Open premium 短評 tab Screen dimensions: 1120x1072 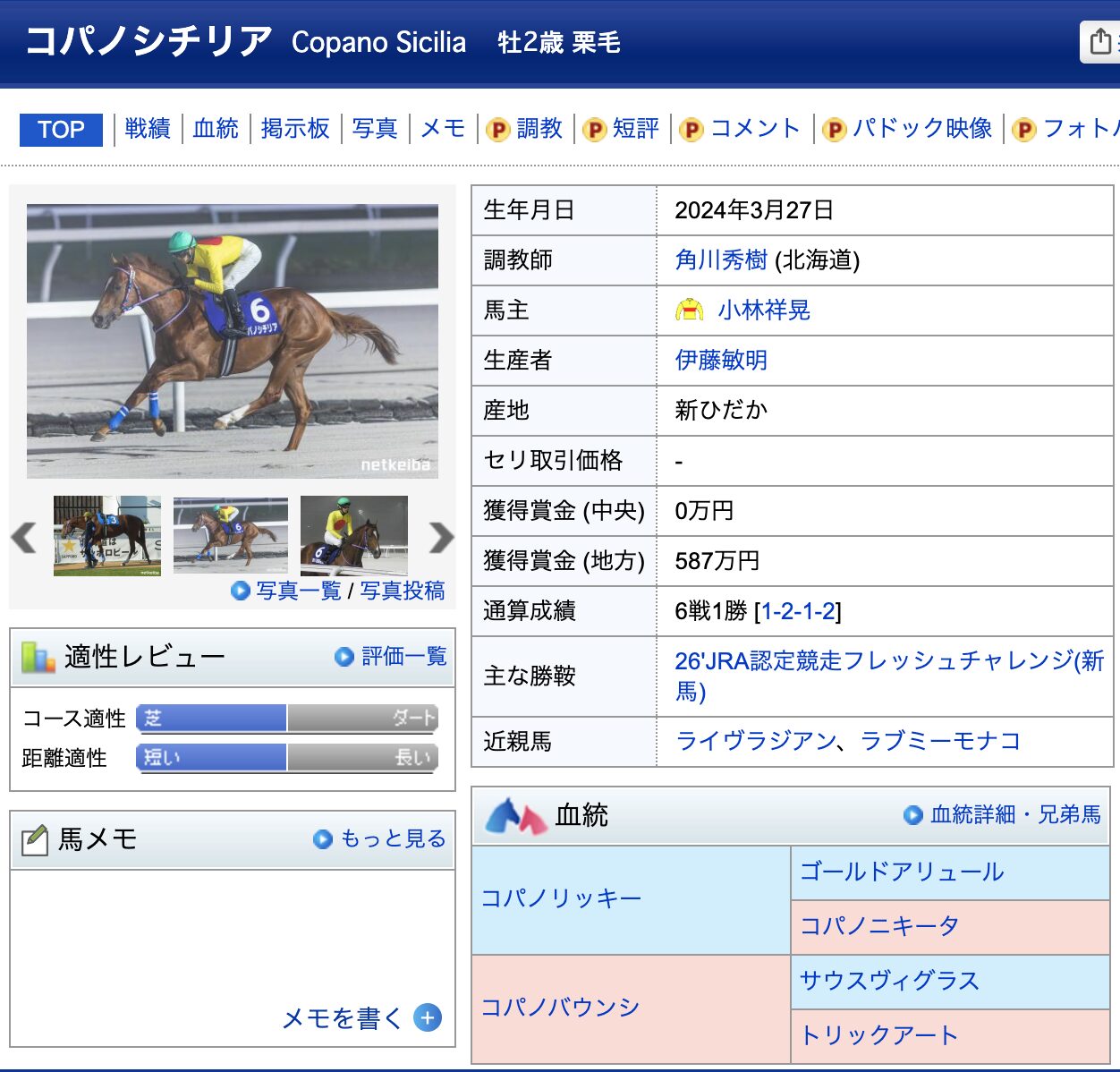(636, 129)
